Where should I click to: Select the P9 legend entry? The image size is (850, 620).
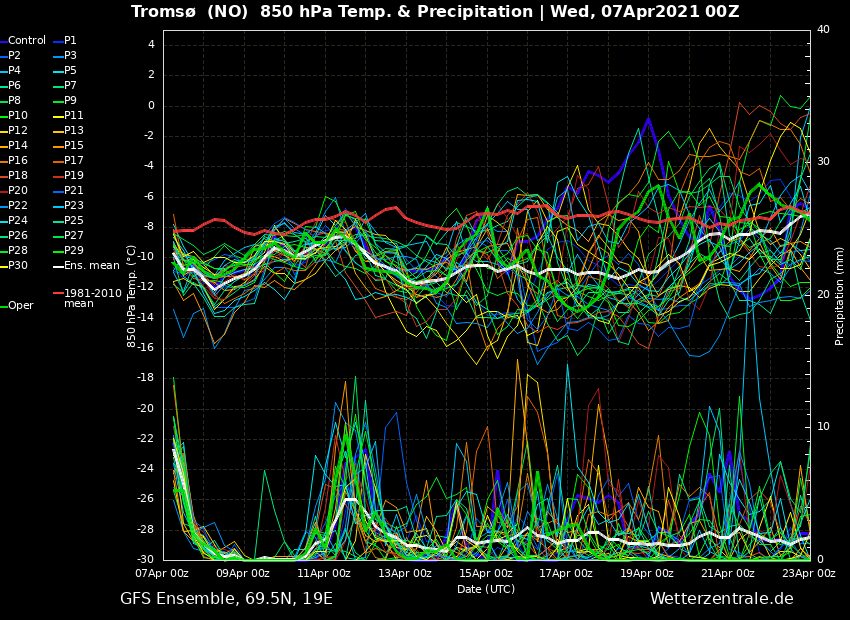tap(70, 100)
